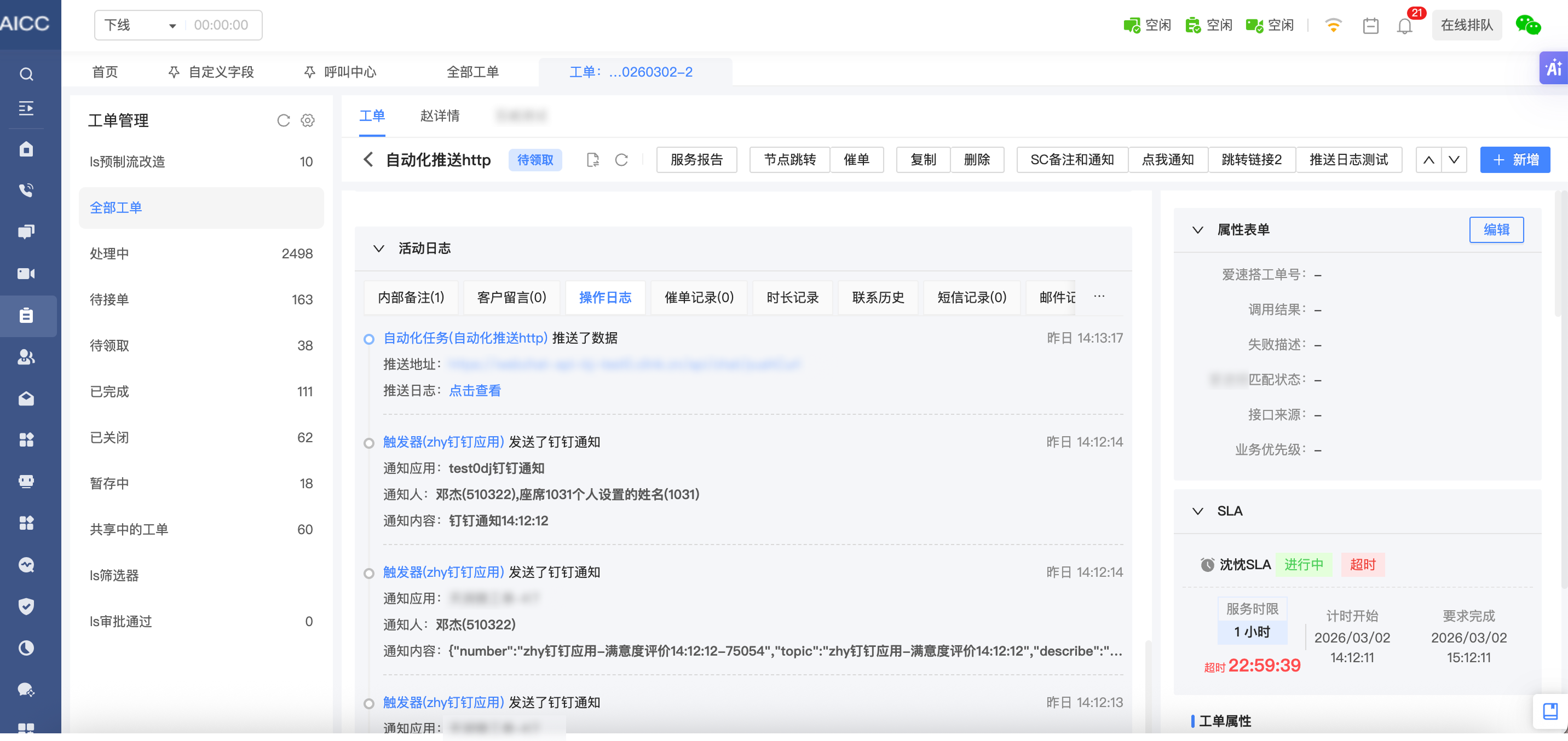Open the 赵详情 tab

[x=440, y=115]
